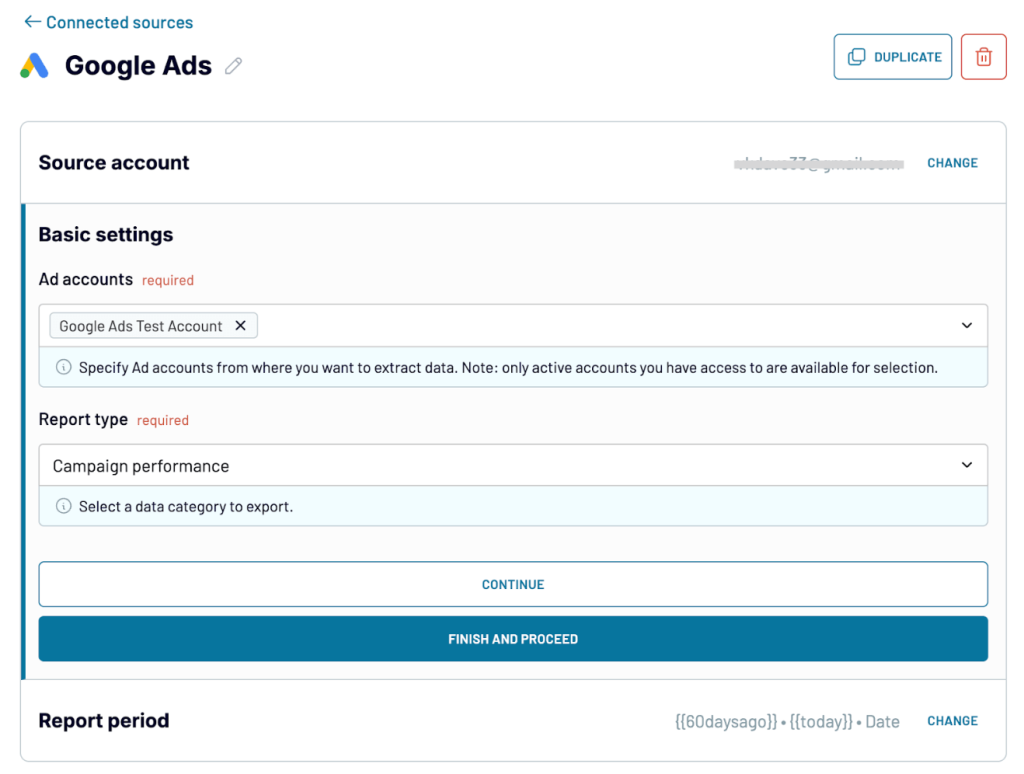Viewport: 1024px width, 774px height.
Task: Edit the Google Ads name with pencil icon
Action: click(233, 66)
